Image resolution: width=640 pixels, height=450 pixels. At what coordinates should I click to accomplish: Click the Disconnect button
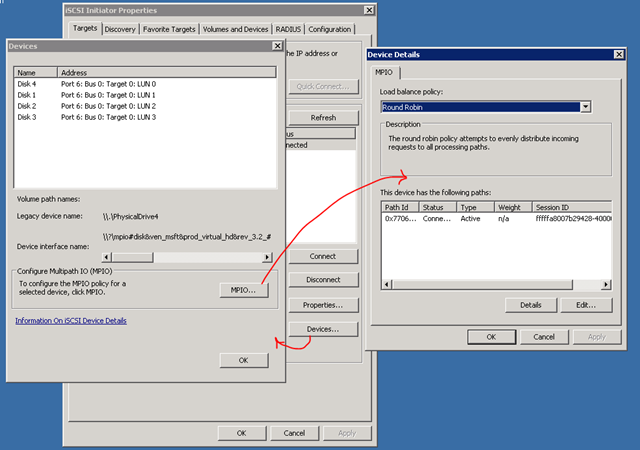pos(323,280)
